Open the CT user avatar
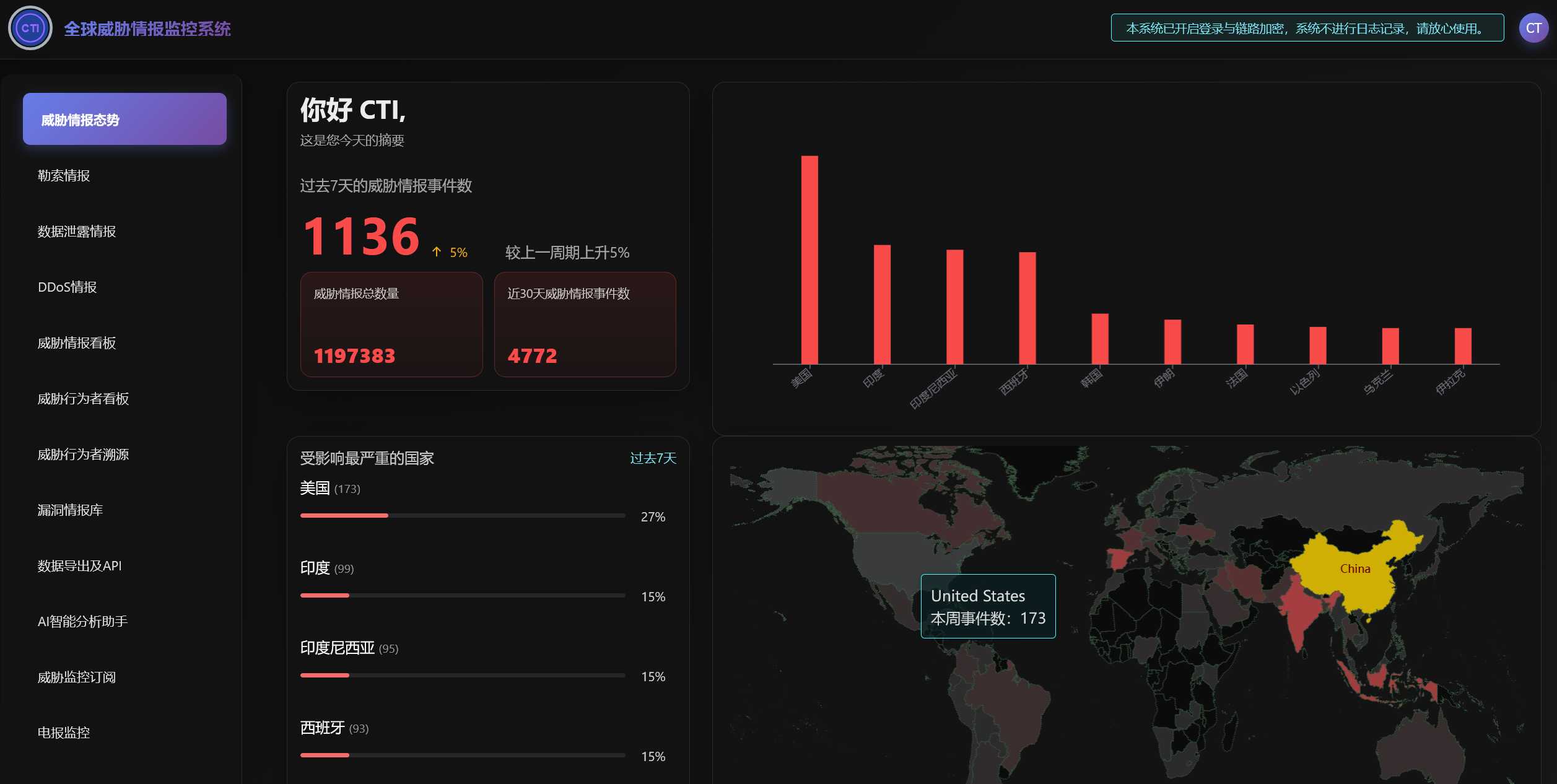 point(1533,28)
